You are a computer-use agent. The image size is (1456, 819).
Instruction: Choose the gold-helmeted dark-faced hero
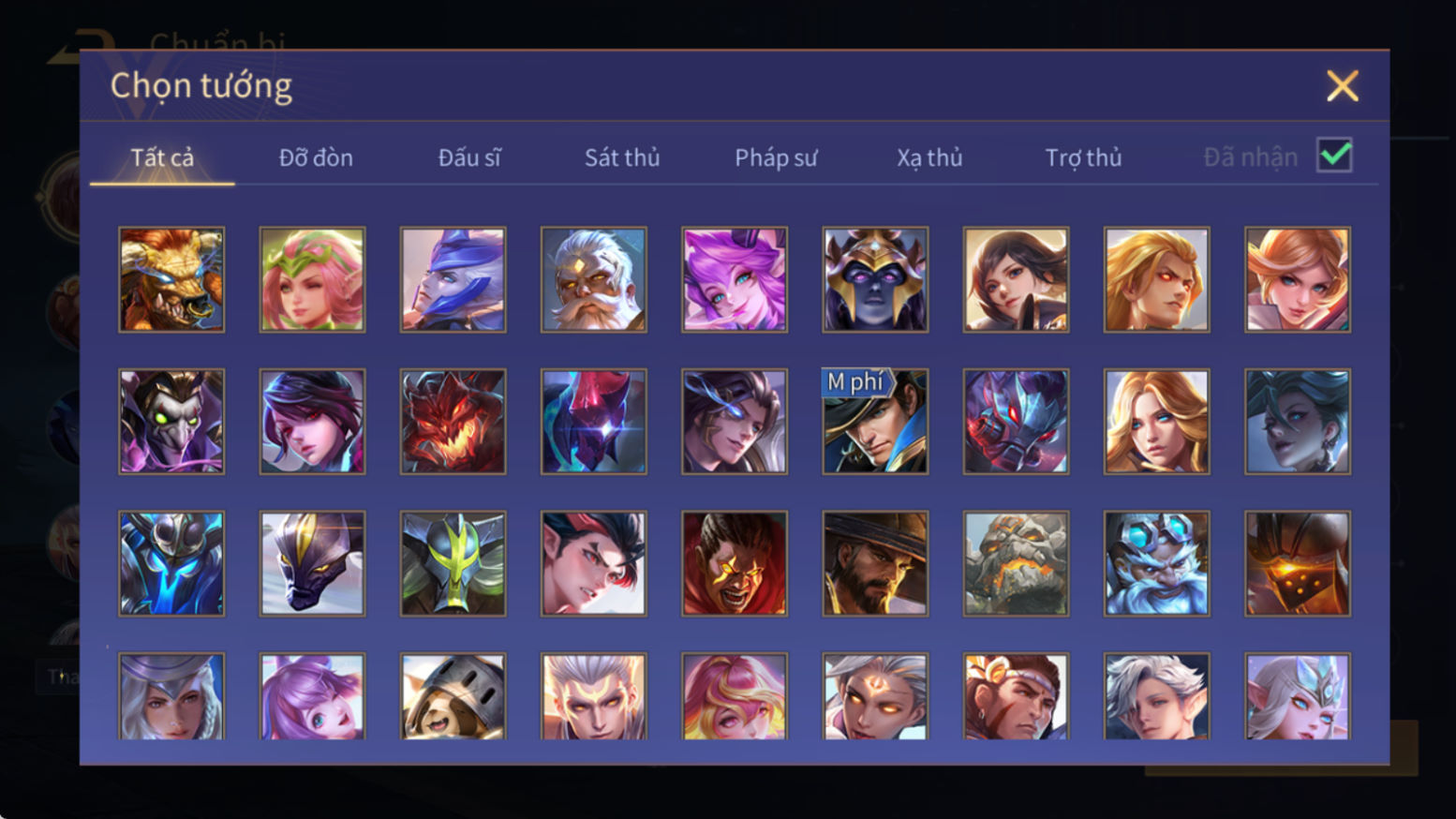(x=875, y=279)
